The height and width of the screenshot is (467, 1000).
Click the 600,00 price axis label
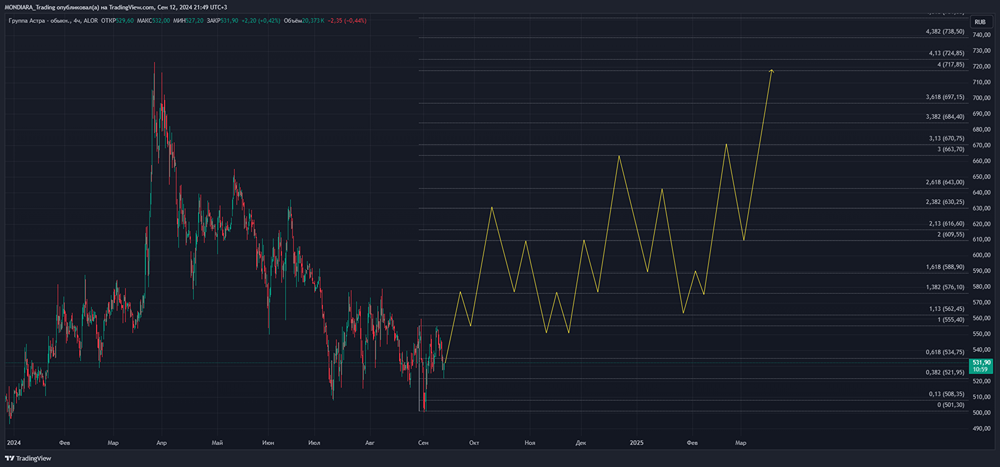point(982,255)
